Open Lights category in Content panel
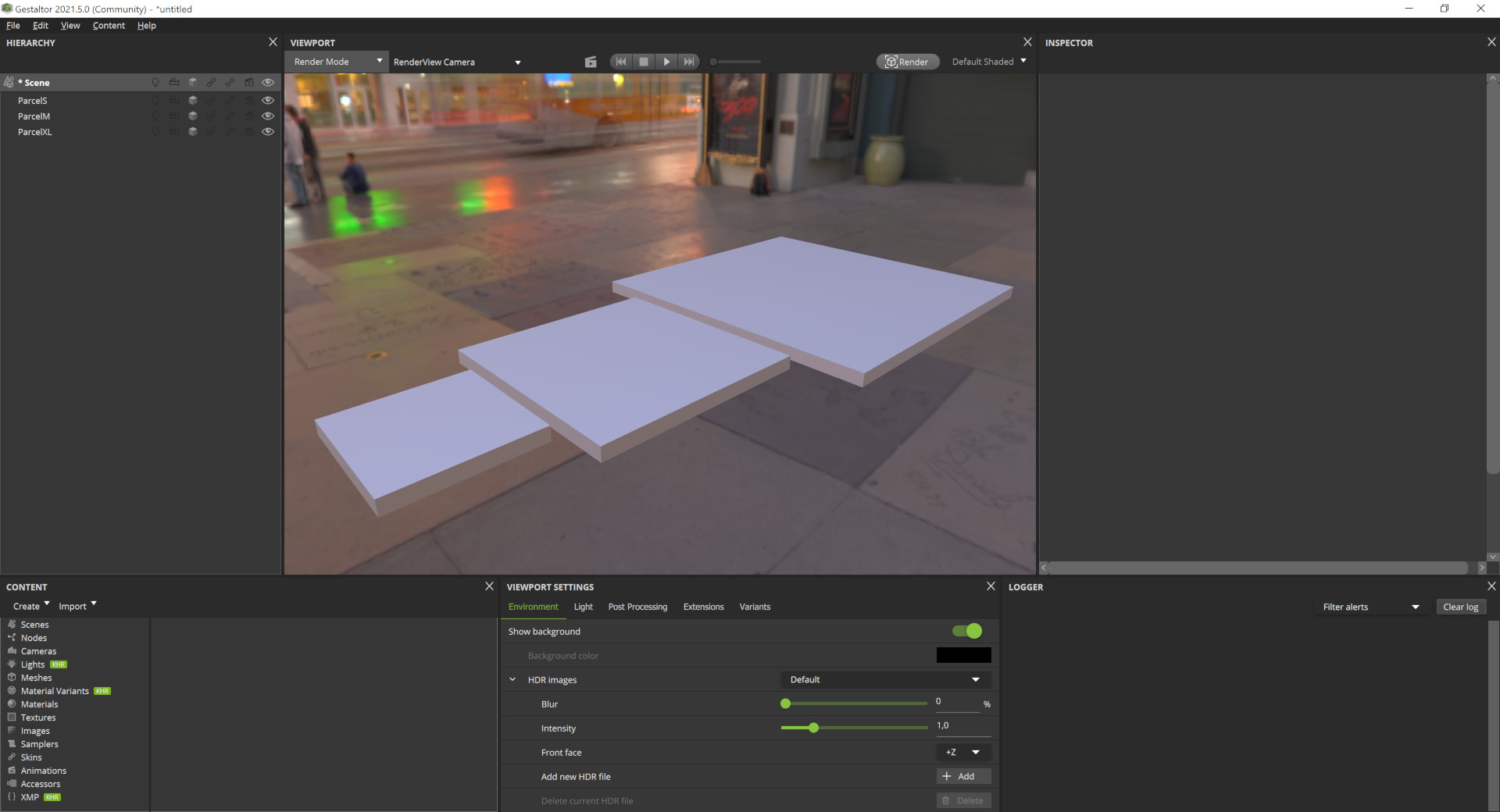Image resolution: width=1500 pixels, height=812 pixels. (x=33, y=664)
